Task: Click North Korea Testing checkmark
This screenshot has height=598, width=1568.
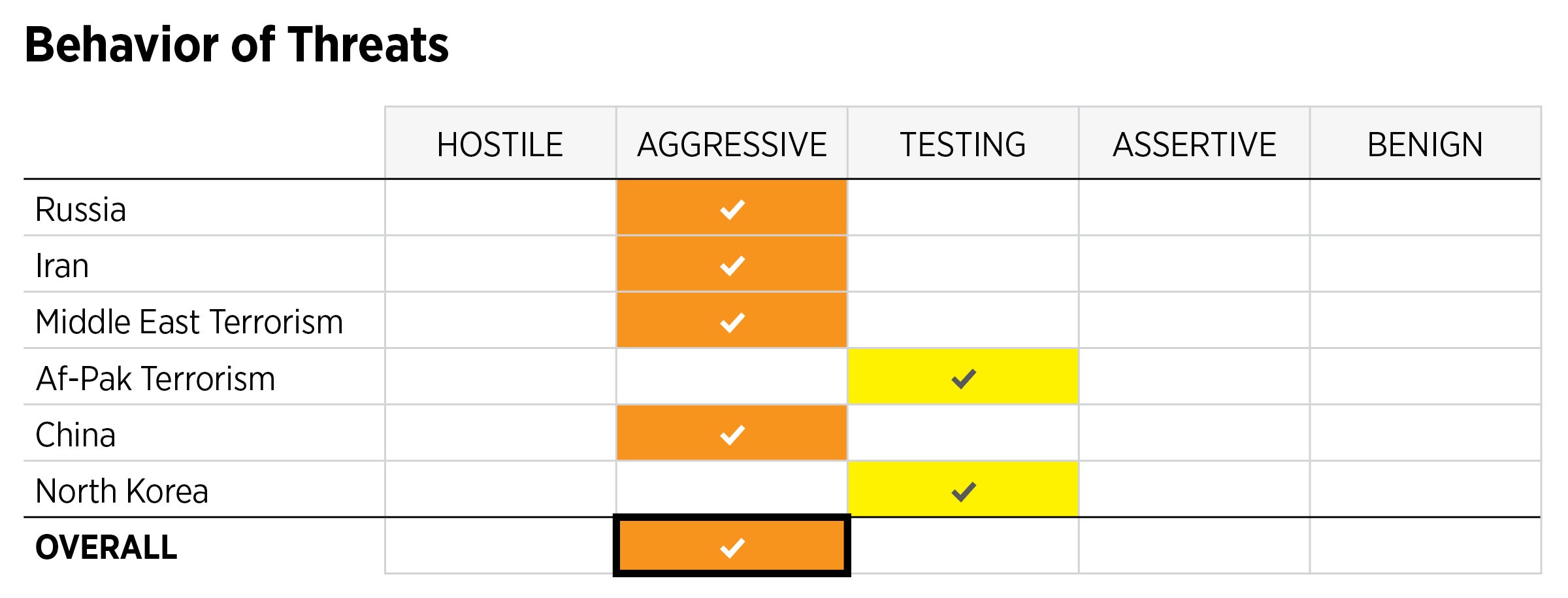Action: click(963, 491)
